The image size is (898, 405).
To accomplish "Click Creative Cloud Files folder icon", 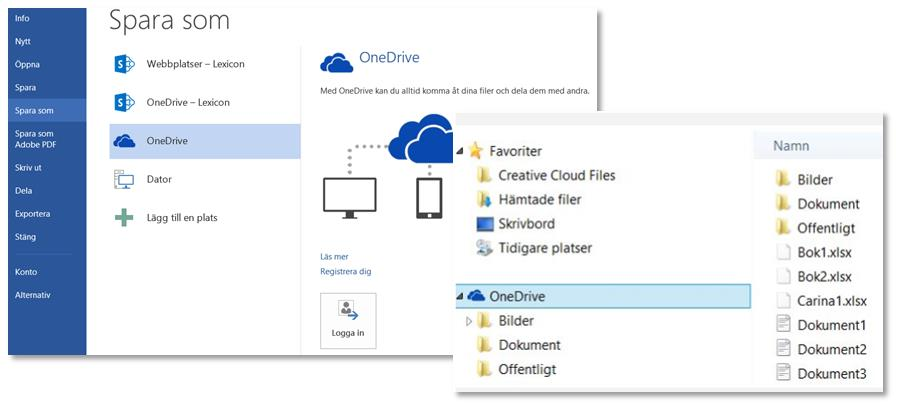I will click(485, 175).
